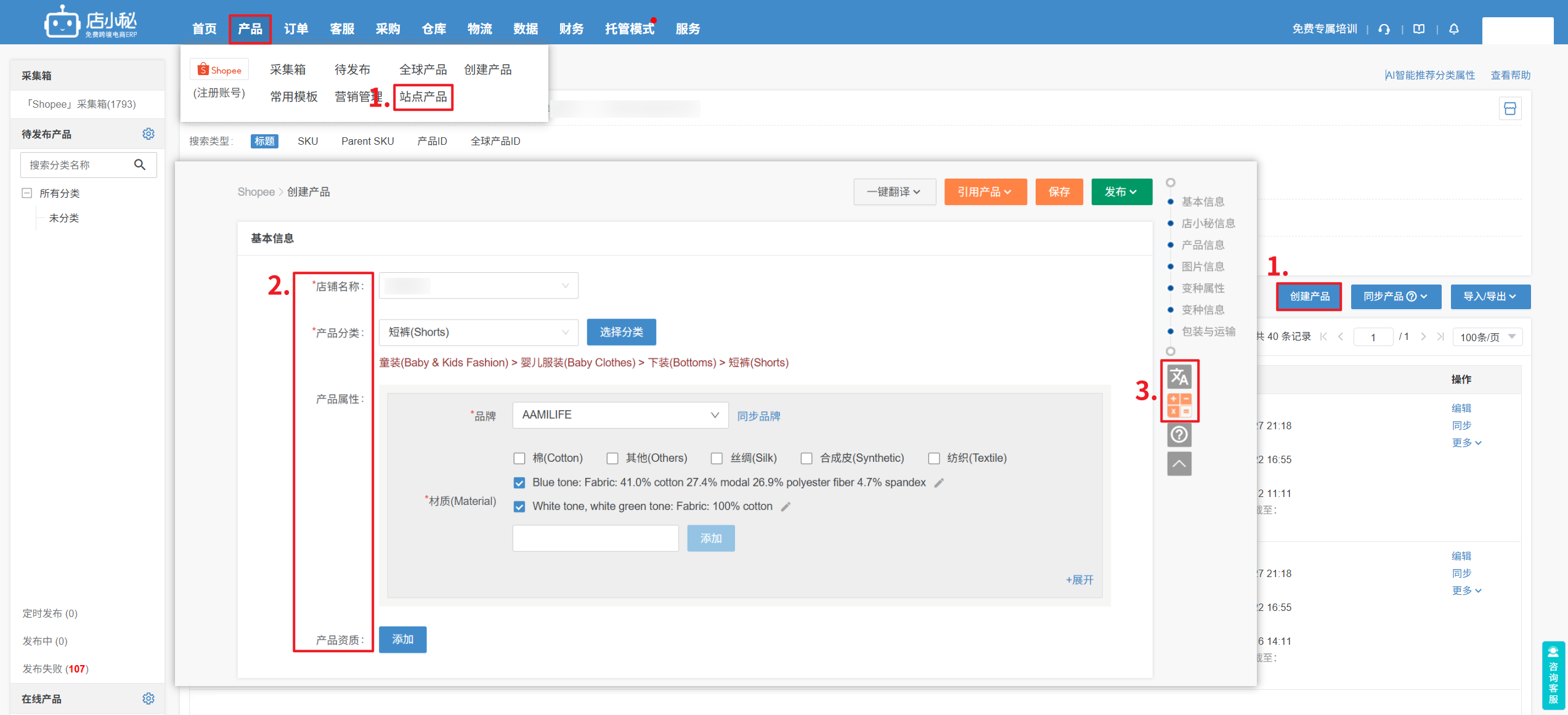Open the calculator icon in side toolbar
The image size is (1568, 715).
click(x=1179, y=405)
